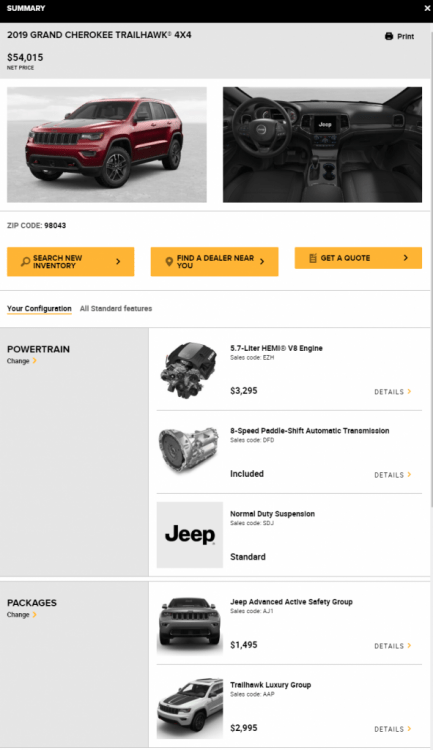Viewport: 433px width, 750px height.
Task: Click the Trailhawk Luxury Group vehicle thumbnail
Action: (x=189, y=706)
